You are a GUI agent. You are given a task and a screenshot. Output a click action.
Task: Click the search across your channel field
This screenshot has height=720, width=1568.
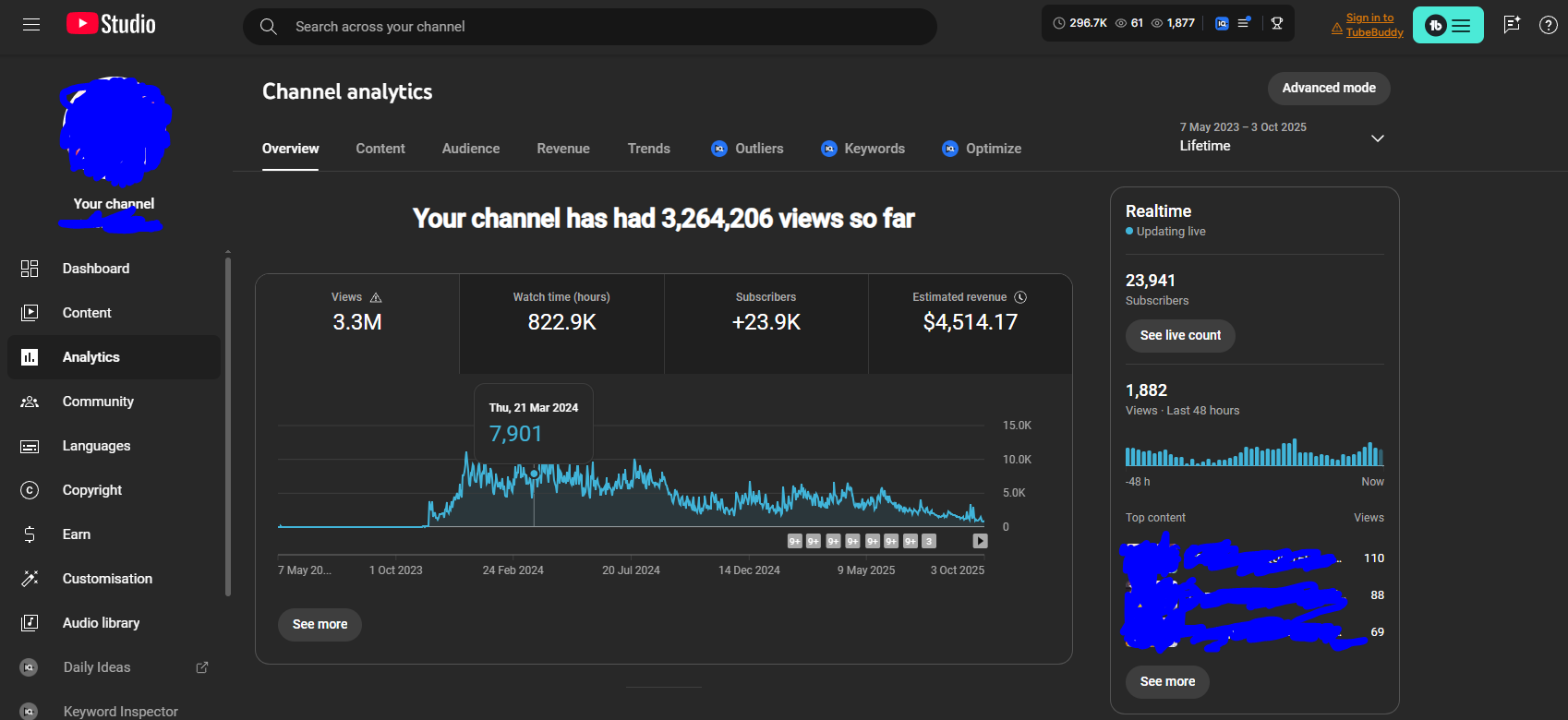(591, 27)
